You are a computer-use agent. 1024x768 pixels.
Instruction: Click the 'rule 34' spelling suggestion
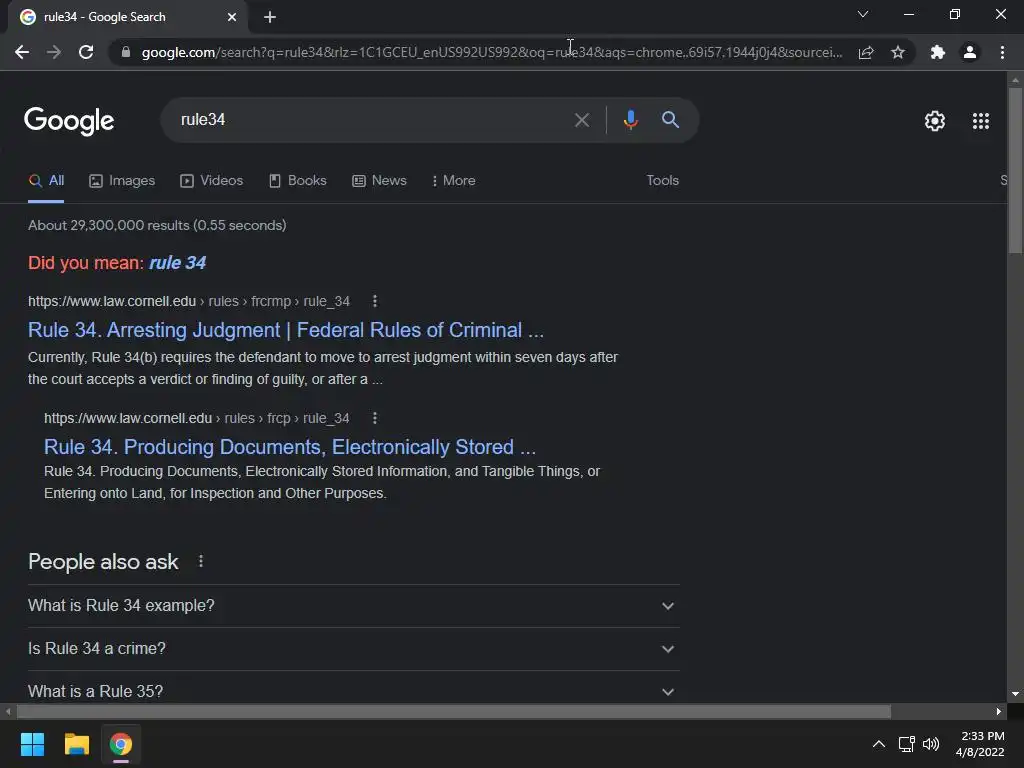178,263
